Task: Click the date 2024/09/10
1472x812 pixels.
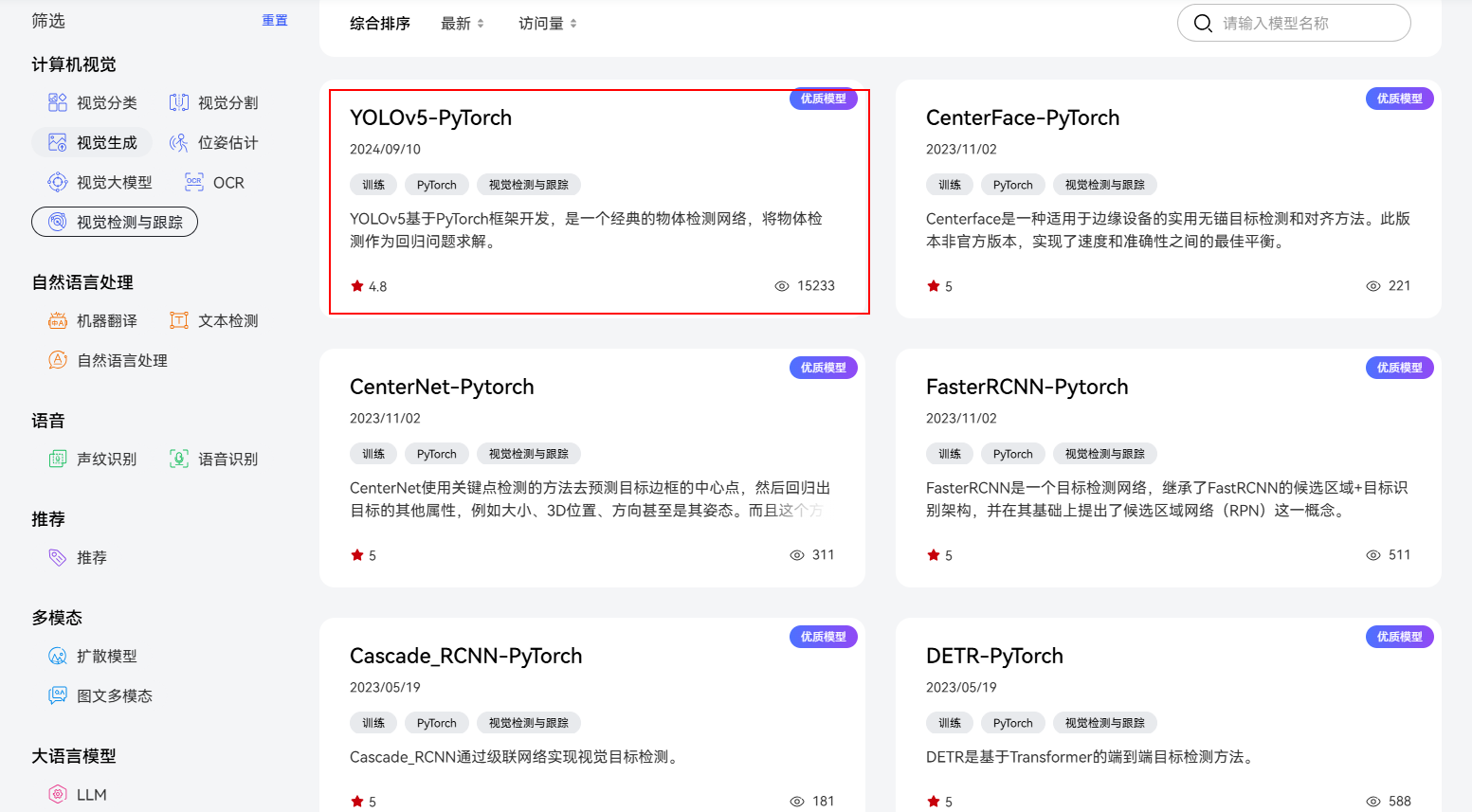Action: pos(385,149)
